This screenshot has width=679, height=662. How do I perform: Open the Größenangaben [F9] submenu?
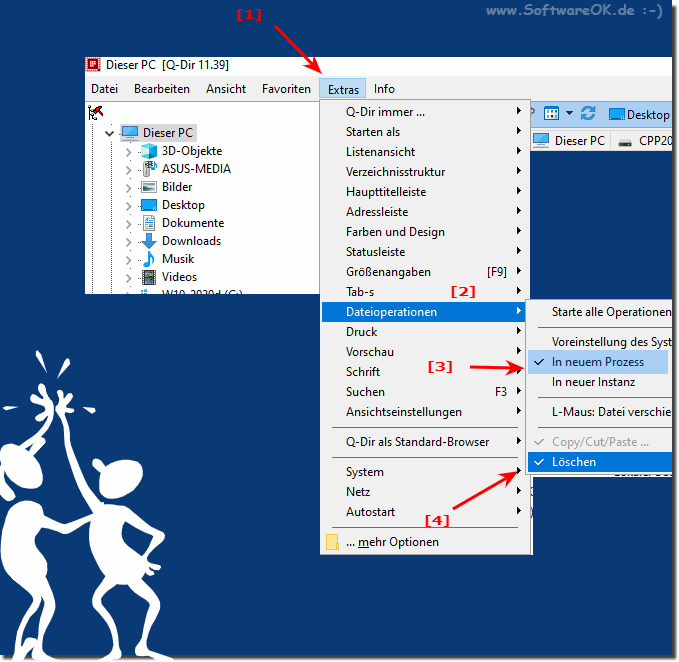tap(425, 272)
